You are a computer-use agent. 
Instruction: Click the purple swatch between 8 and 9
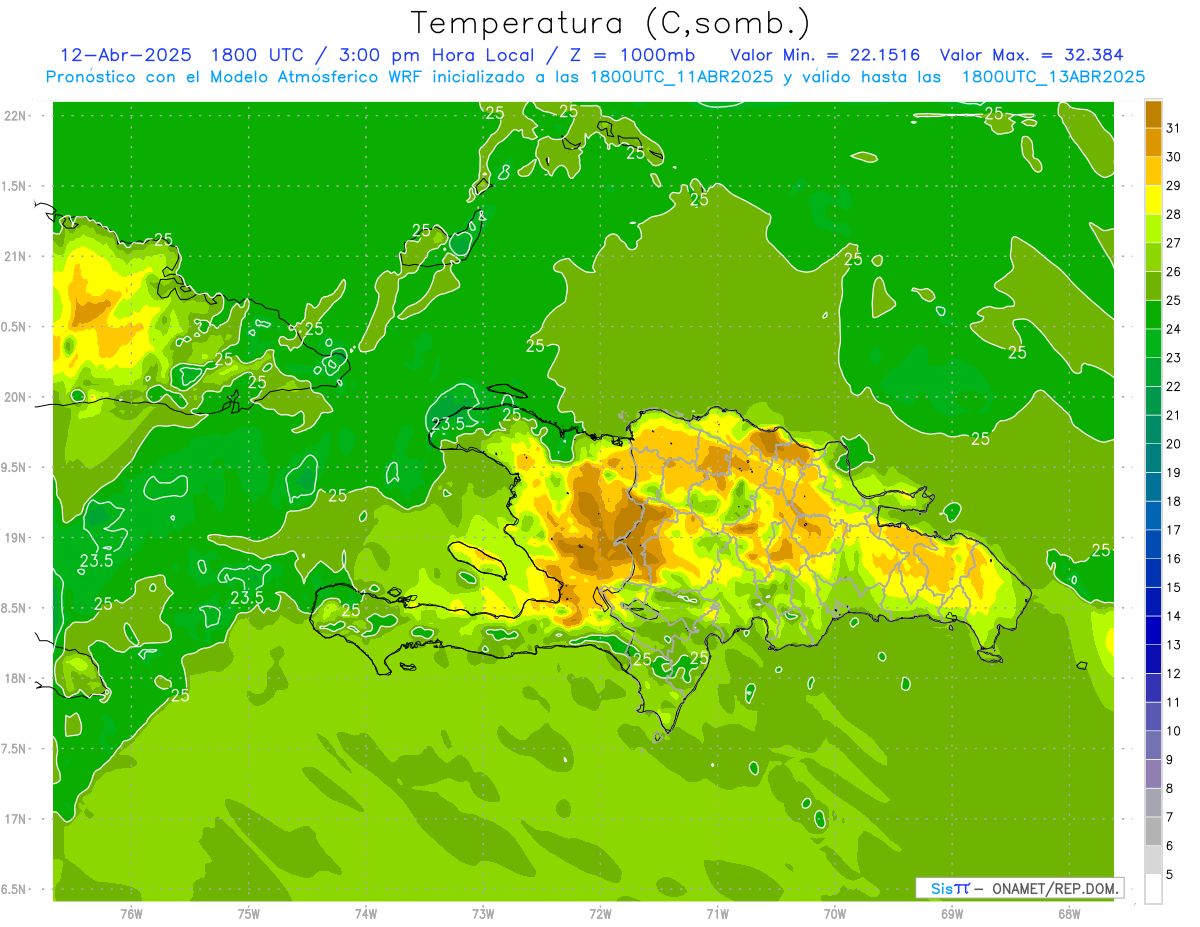click(1153, 774)
